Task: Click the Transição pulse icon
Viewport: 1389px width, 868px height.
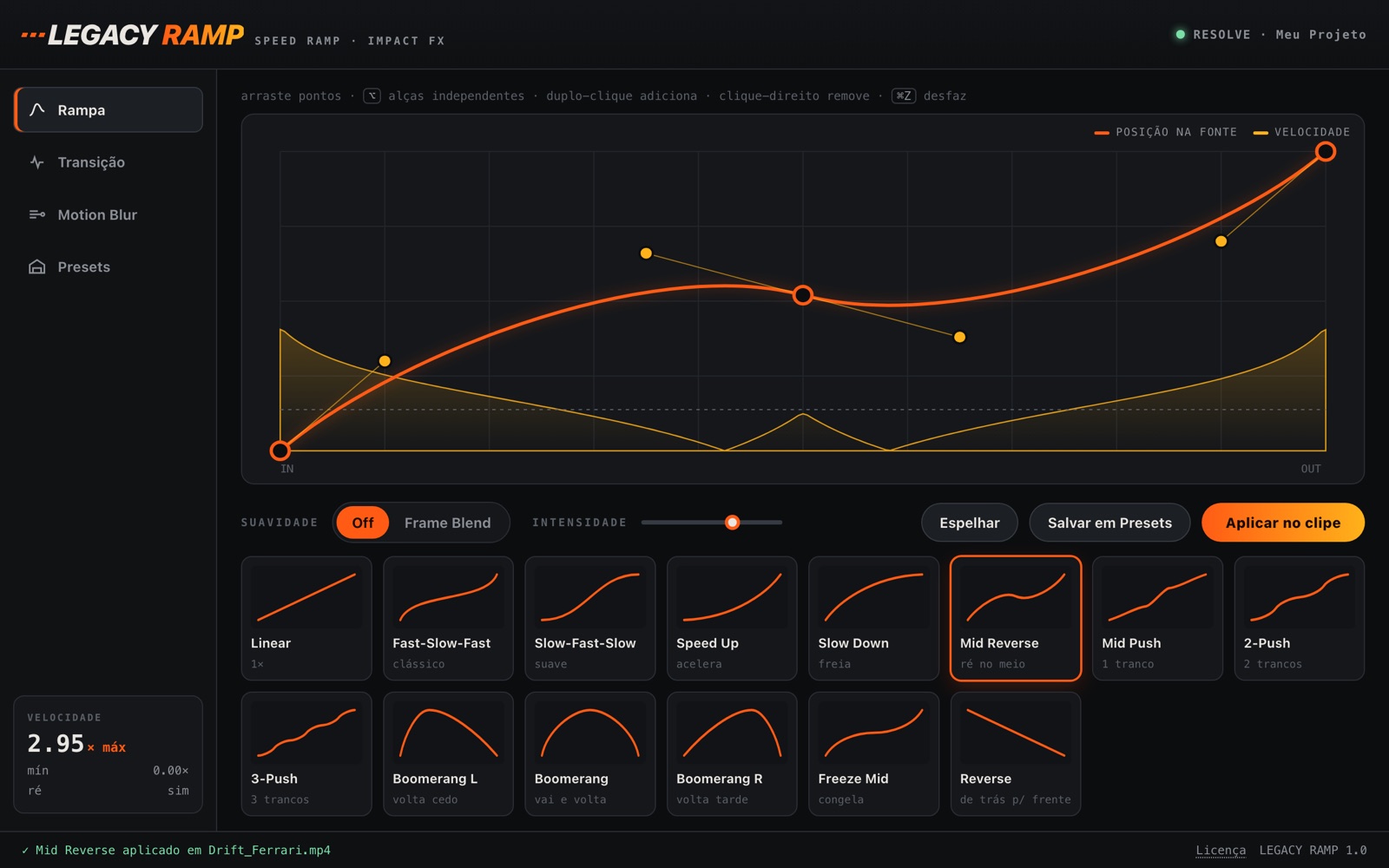Action: tap(36, 162)
